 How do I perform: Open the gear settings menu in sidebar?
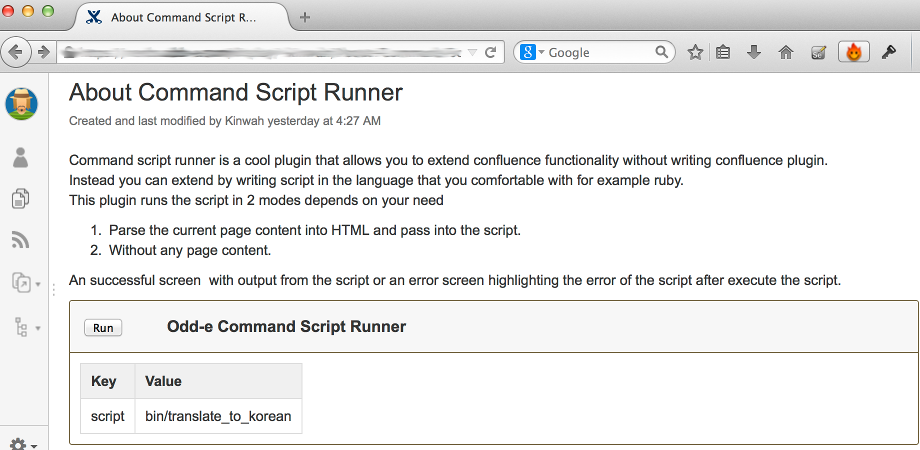[x=23, y=443]
